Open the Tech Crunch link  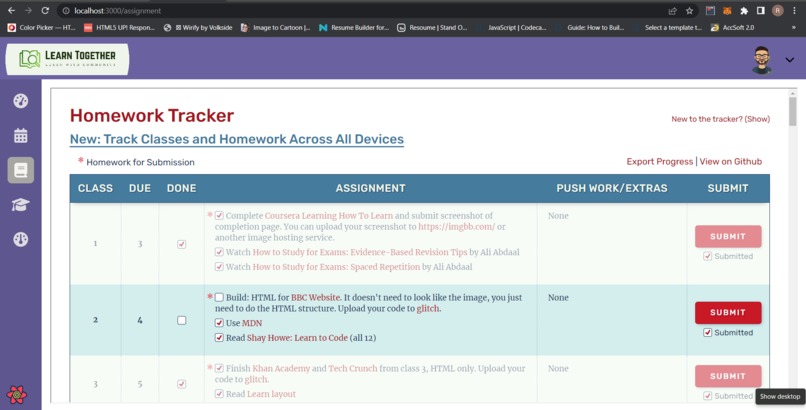353,368
